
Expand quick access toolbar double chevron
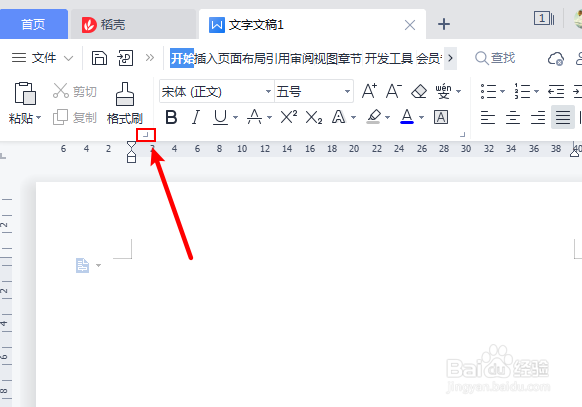[x=150, y=58]
